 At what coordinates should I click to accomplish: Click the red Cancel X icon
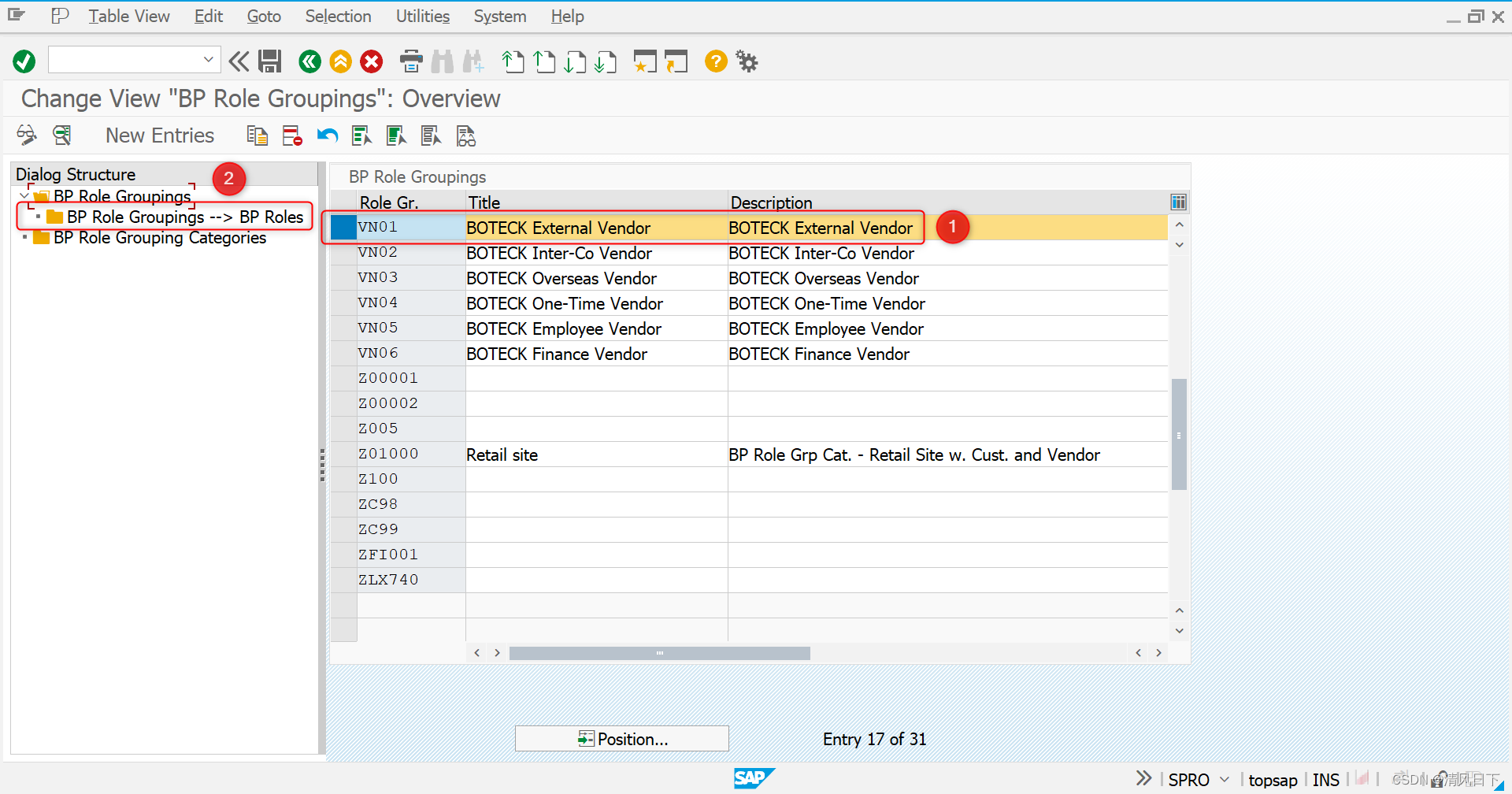372,61
